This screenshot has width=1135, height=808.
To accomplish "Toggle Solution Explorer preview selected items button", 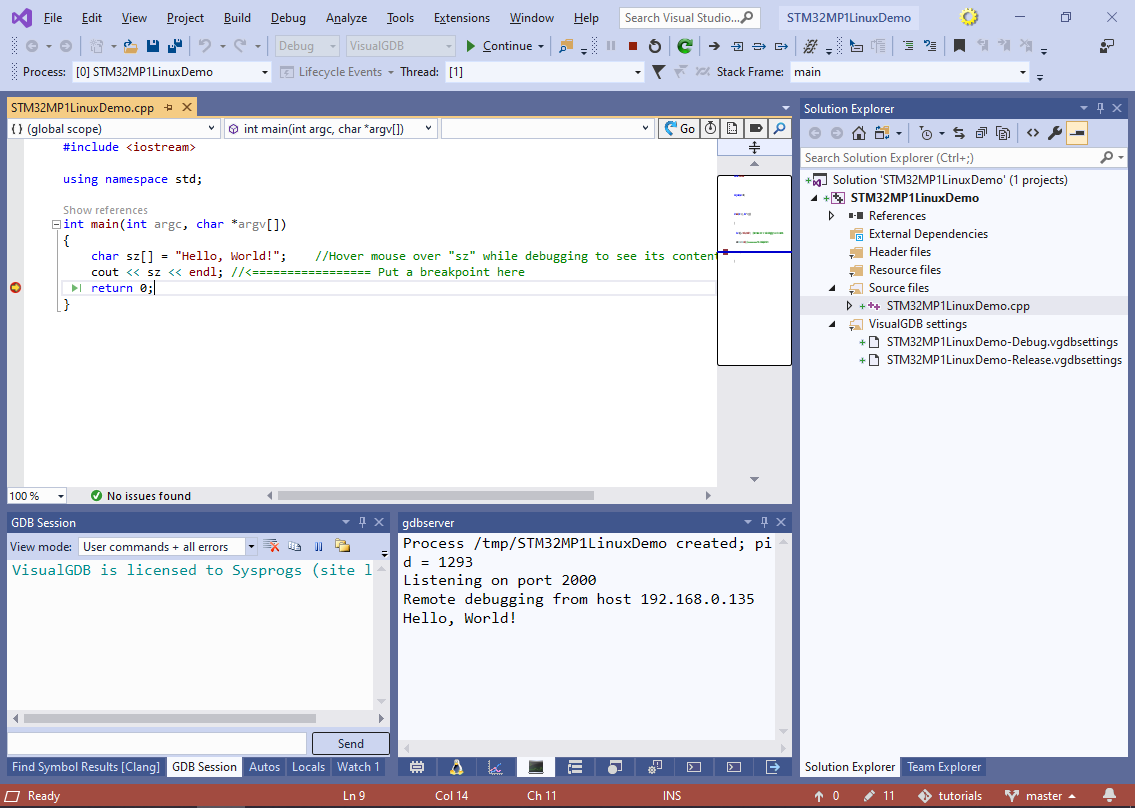I will tap(1077, 133).
